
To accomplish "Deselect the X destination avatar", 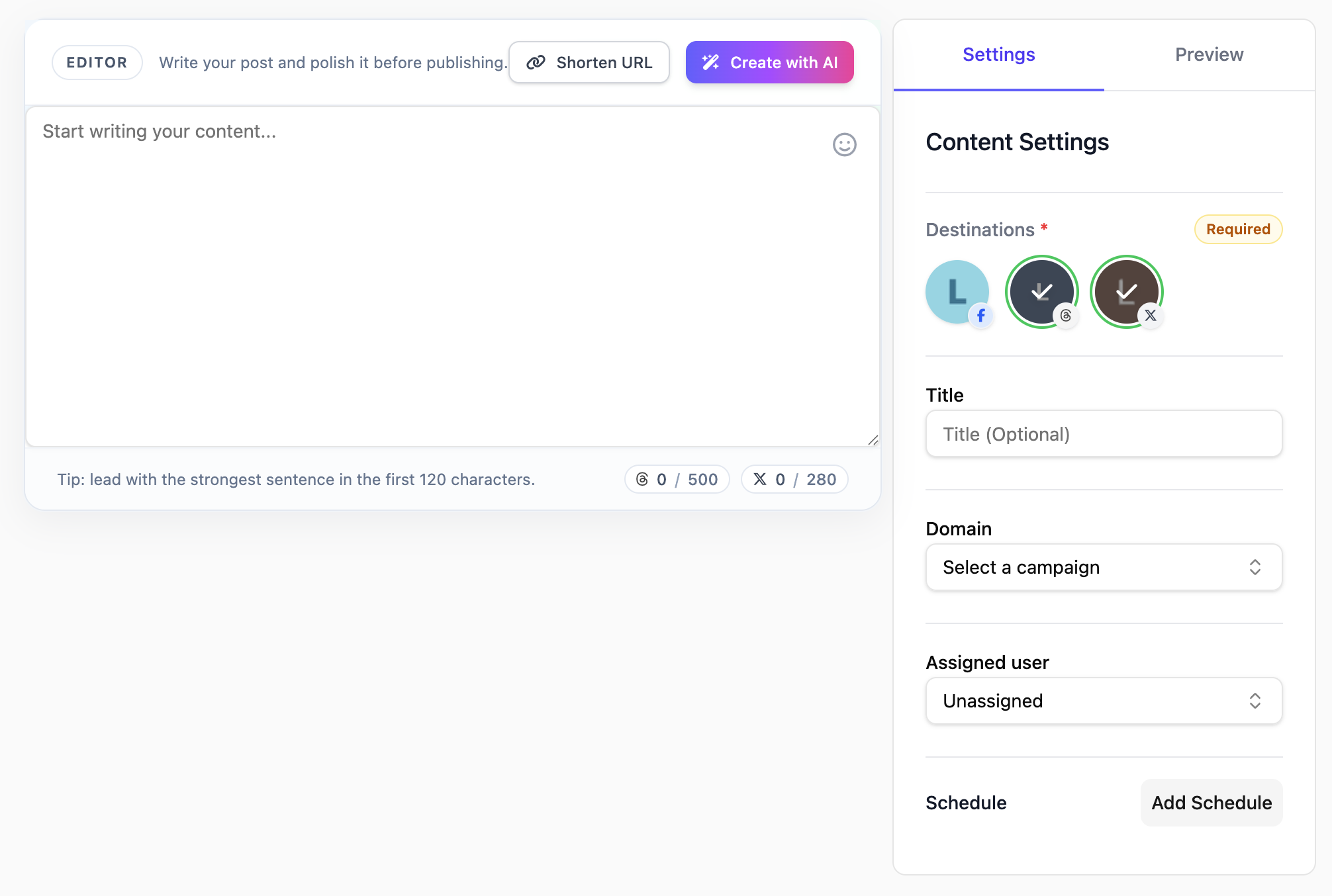I will point(1125,290).
